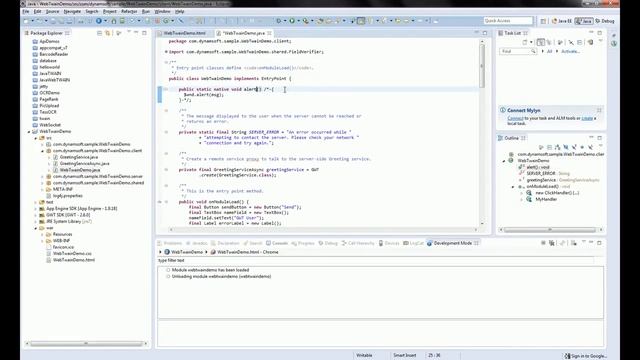Expand the WebTwainDemo project node

pos(29,131)
